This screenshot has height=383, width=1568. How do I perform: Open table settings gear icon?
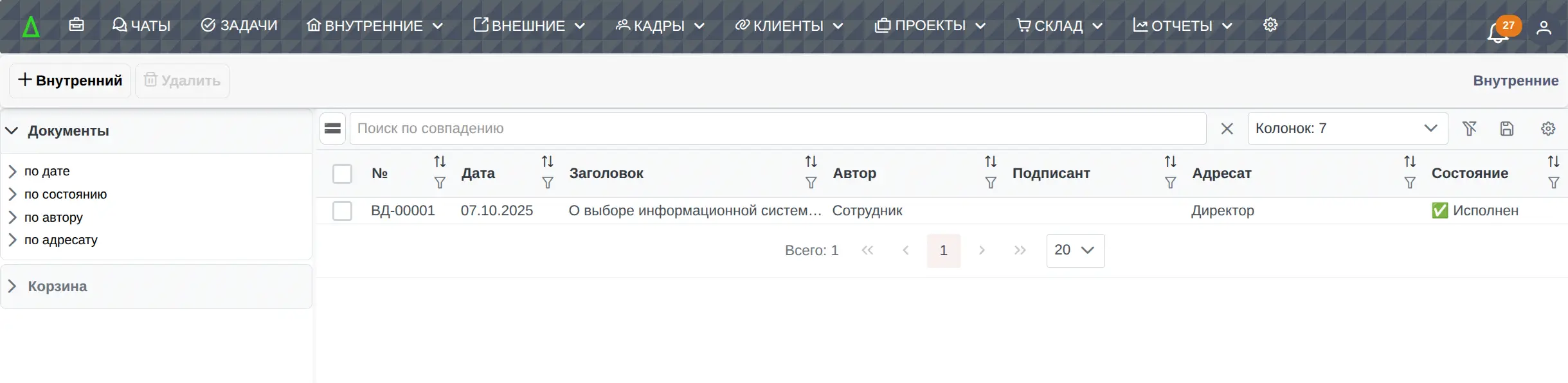pyautogui.click(x=1548, y=129)
